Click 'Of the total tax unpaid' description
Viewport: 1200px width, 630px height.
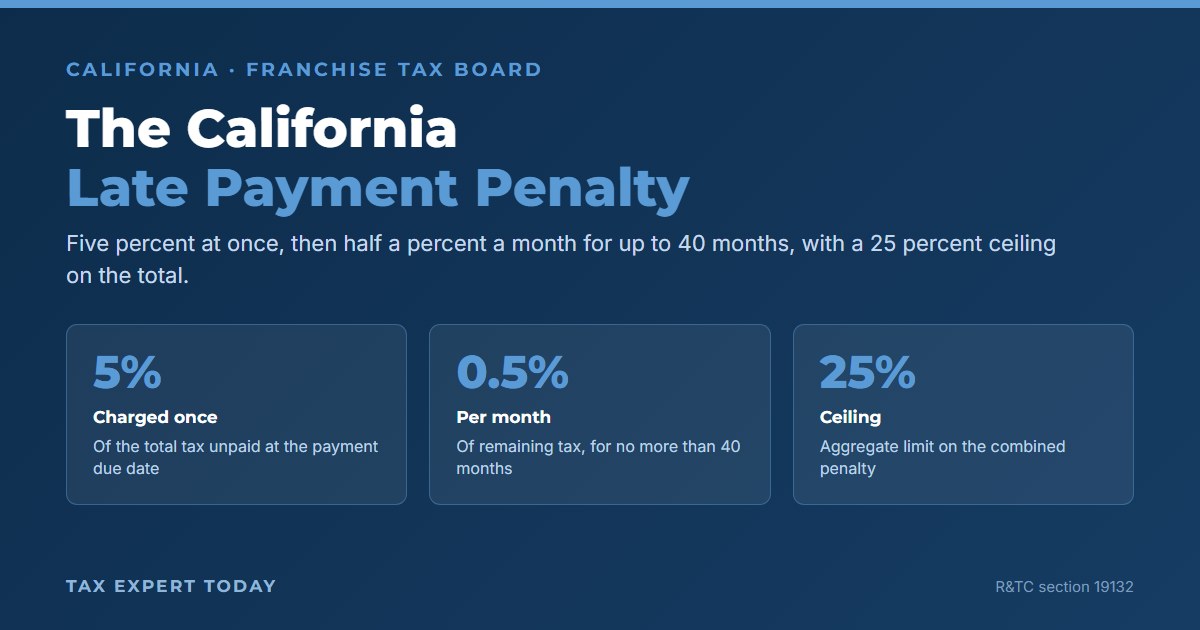click(x=236, y=457)
